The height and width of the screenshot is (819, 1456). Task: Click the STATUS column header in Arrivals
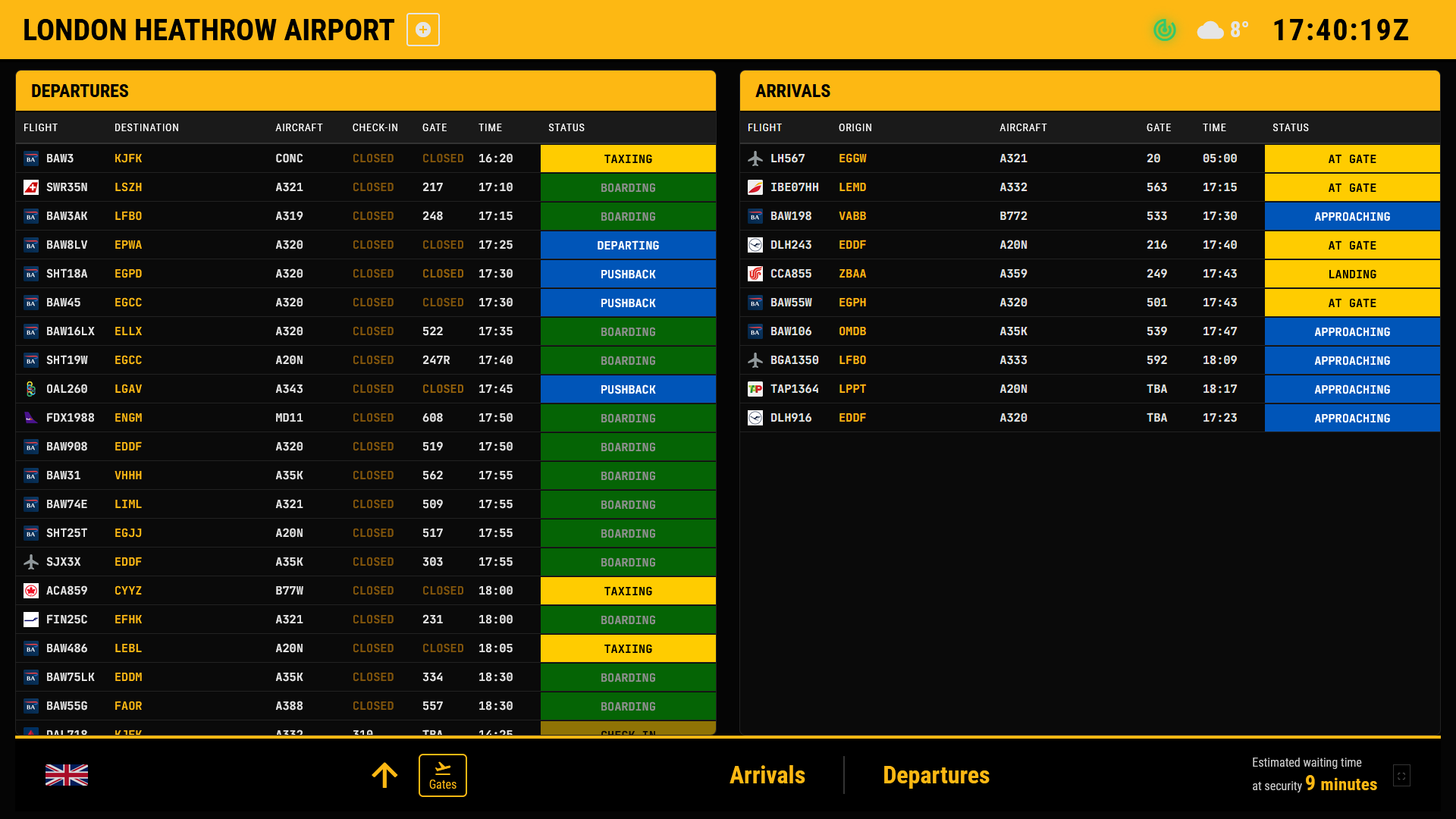click(x=1291, y=127)
